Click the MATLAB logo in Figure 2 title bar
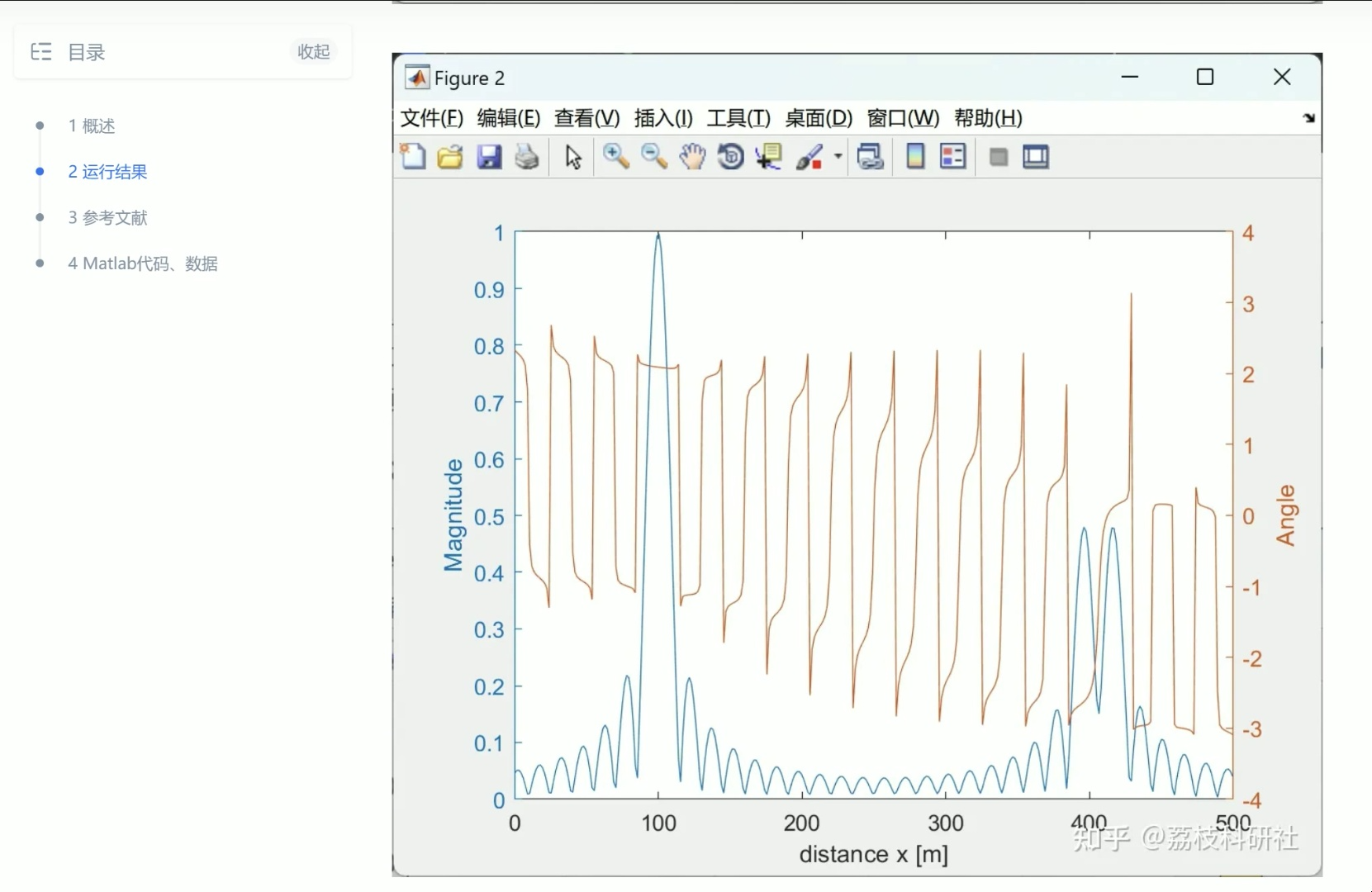 [417, 78]
